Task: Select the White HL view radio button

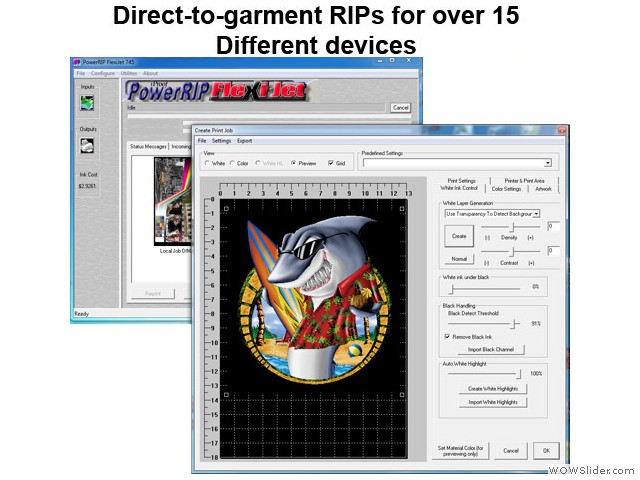Action: tap(258, 163)
